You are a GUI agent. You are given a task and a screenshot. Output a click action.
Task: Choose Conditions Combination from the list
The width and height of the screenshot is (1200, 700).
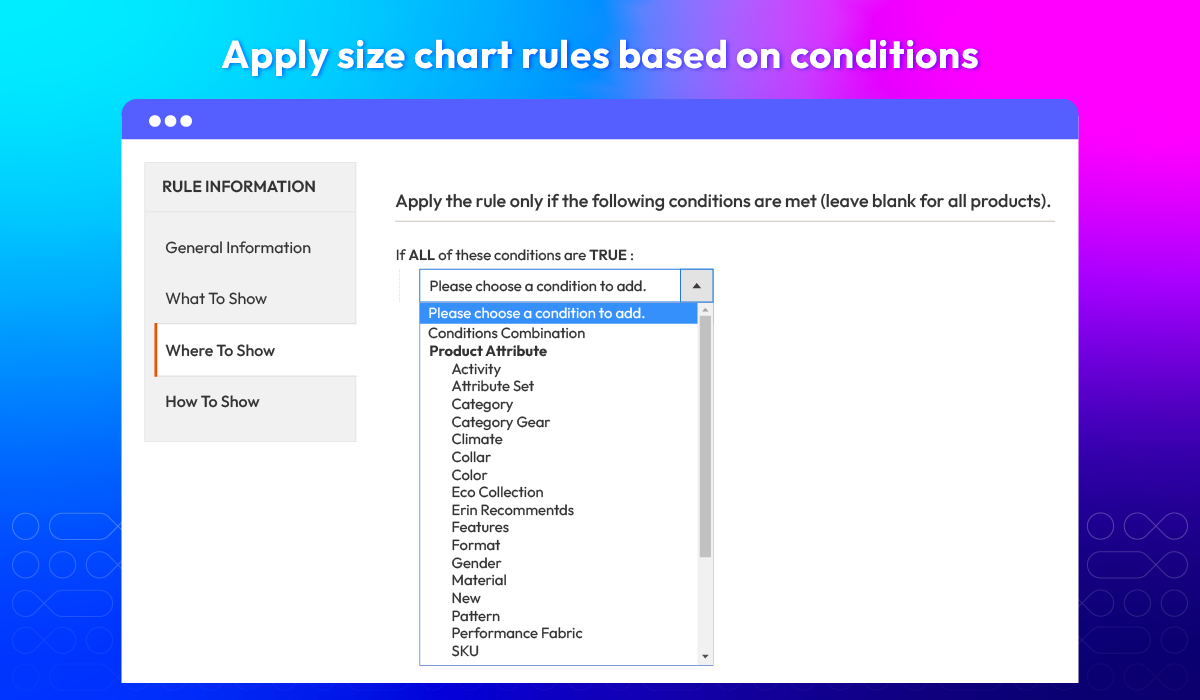(x=506, y=333)
